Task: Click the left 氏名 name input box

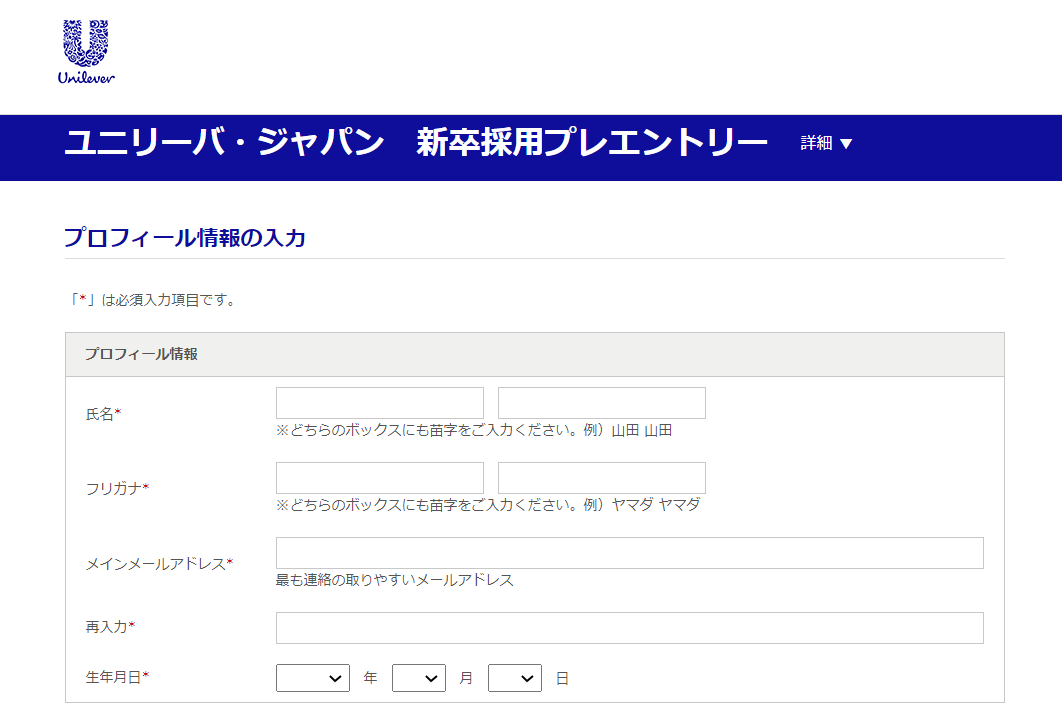Action: [x=380, y=403]
